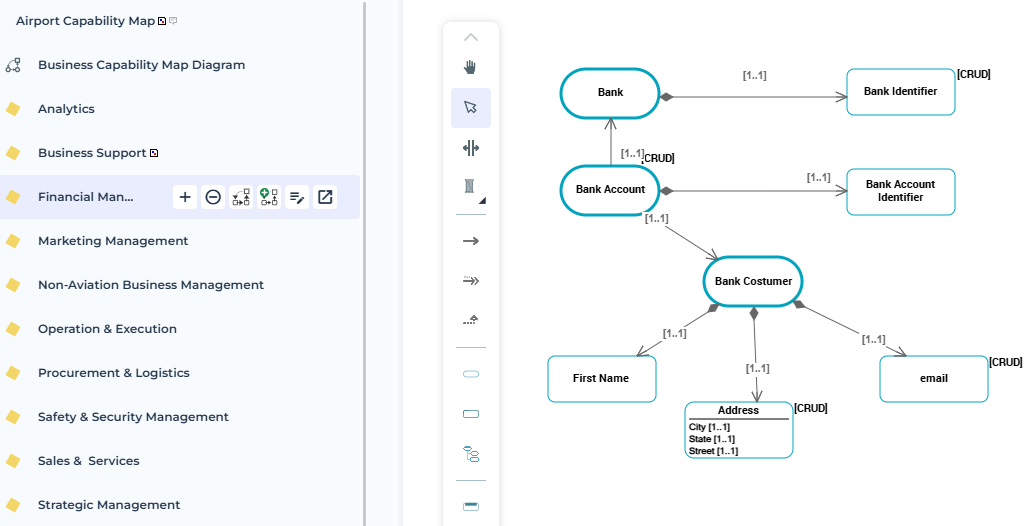1027x526 pixels.
Task: Select the solid arrow connector tool
Action: pyautogui.click(x=471, y=241)
